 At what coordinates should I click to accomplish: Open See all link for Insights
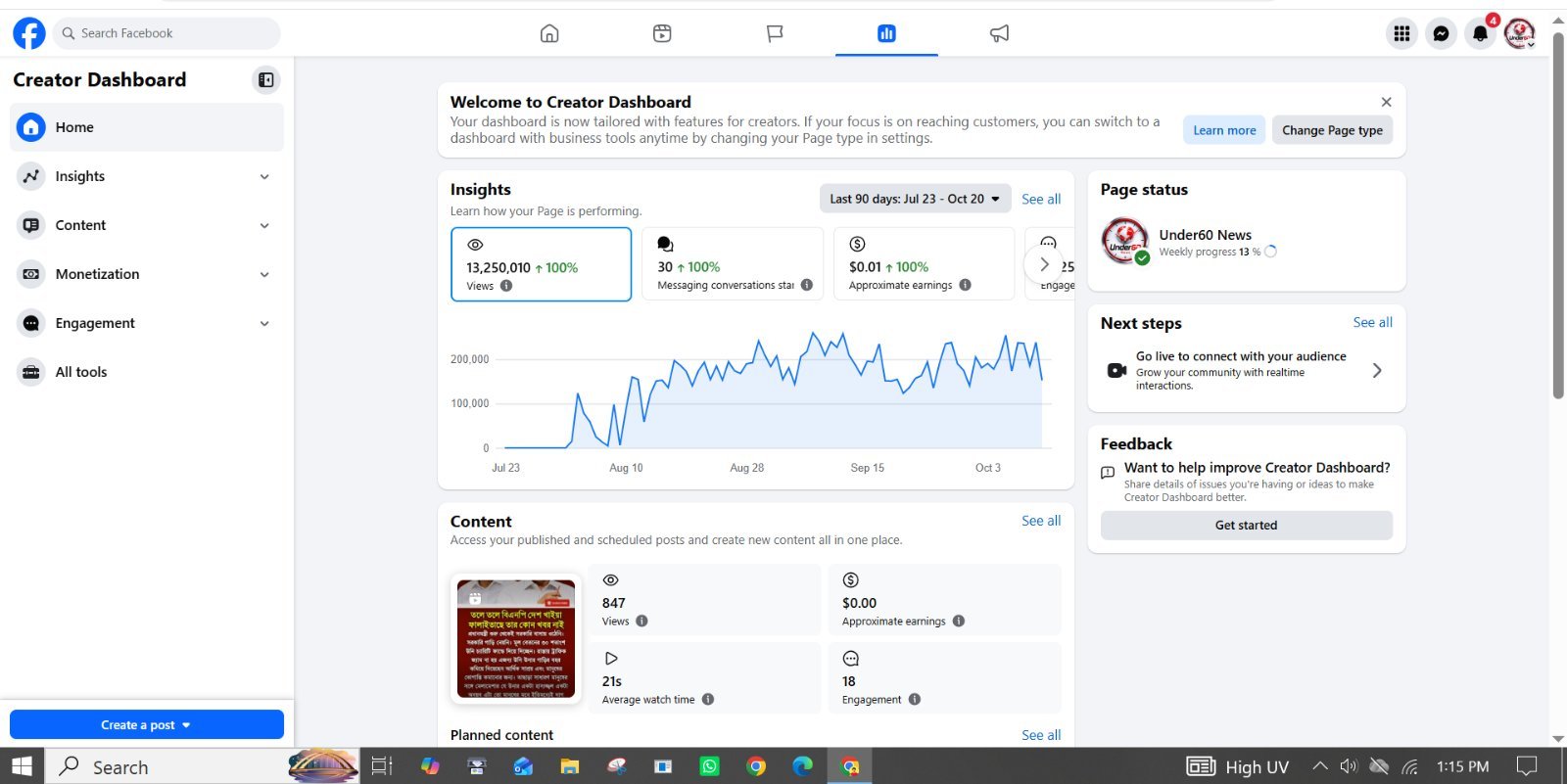(x=1041, y=199)
